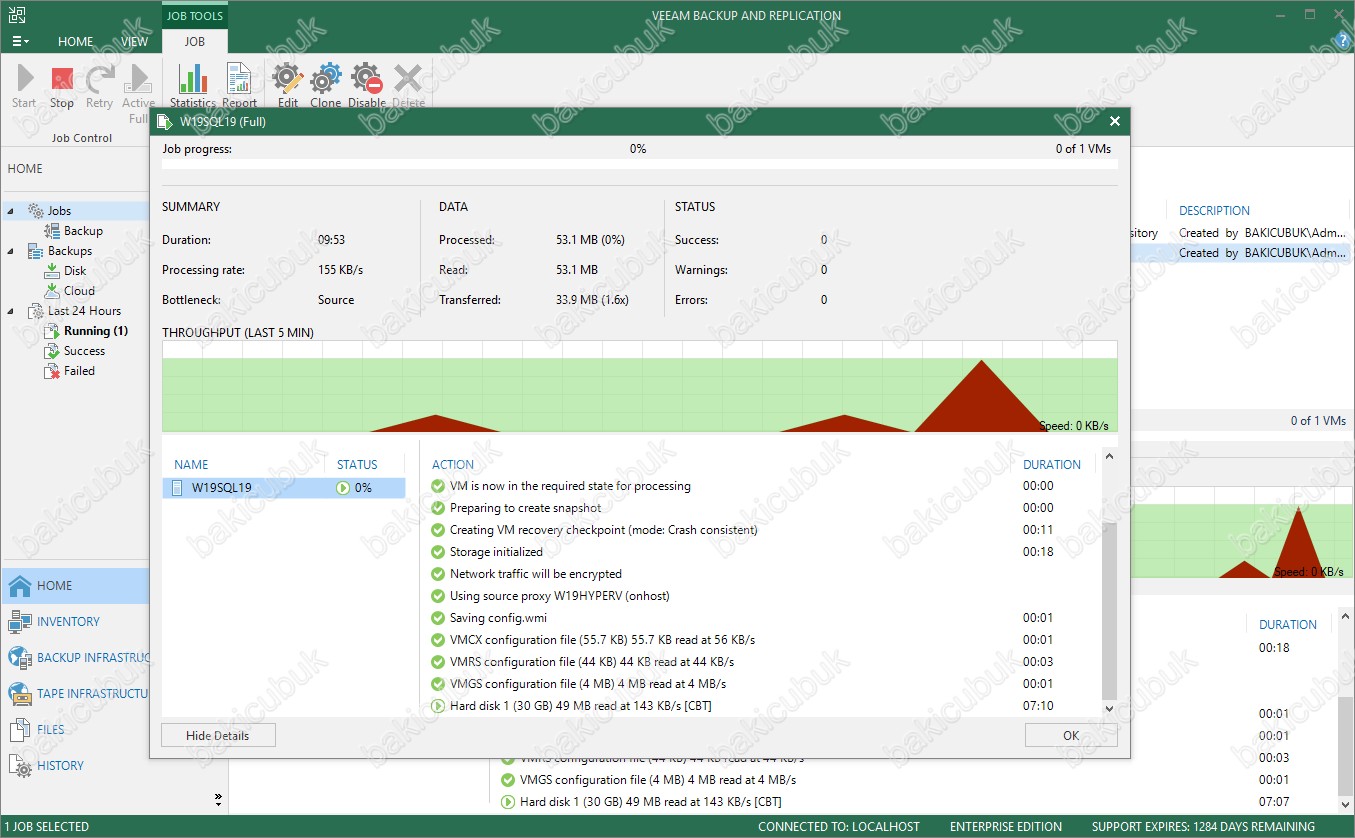1355x838 pixels.
Task: Select Disk under Backups
Action: [x=75, y=271]
